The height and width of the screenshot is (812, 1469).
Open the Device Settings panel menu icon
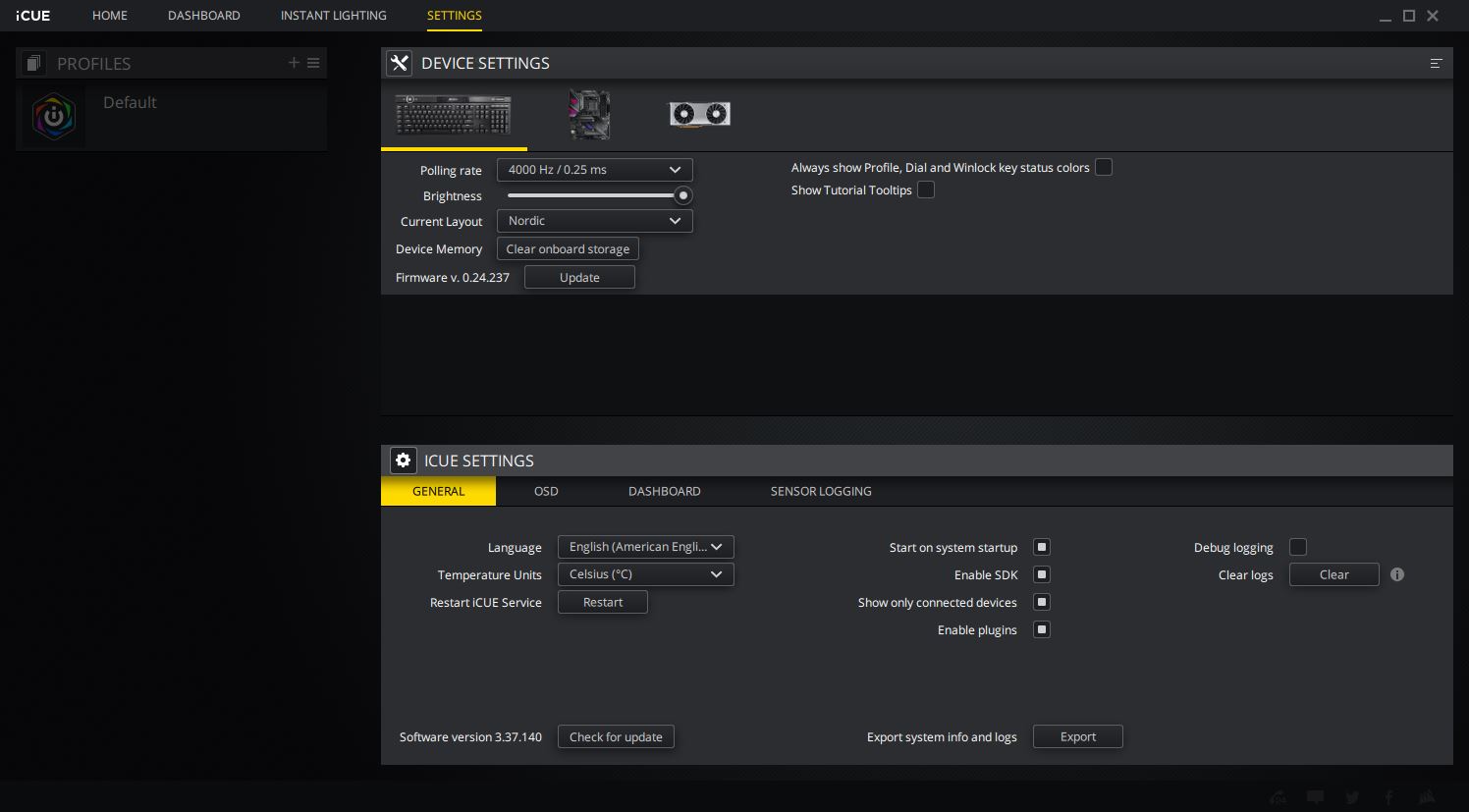tap(1436, 63)
